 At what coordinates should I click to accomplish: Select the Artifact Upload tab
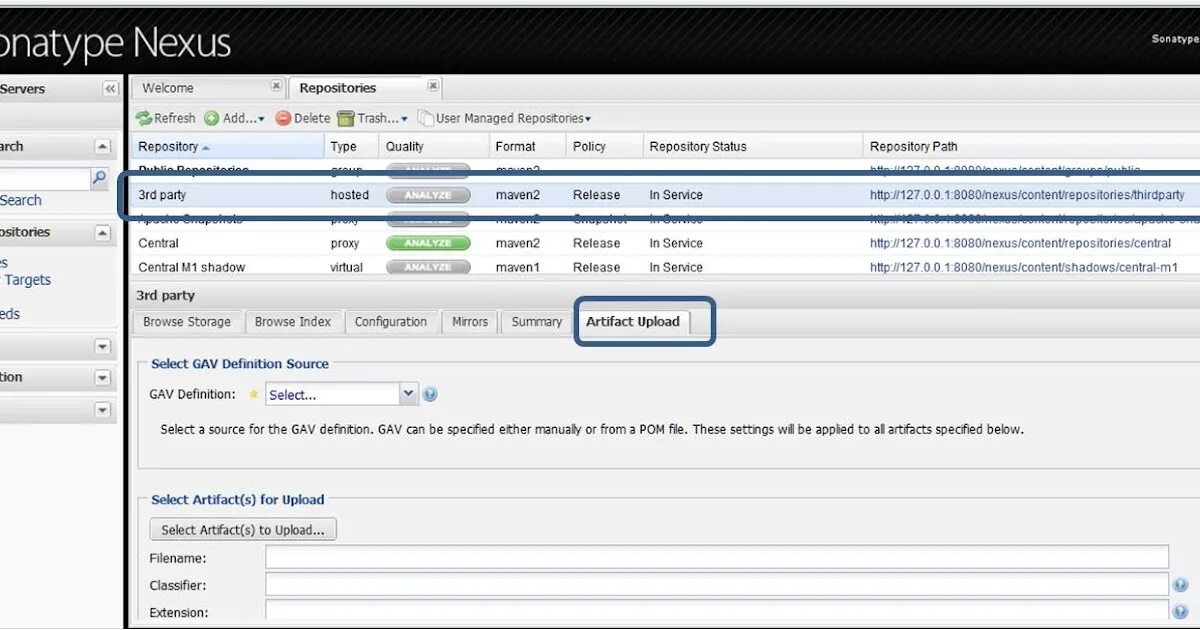[x=633, y=322]
